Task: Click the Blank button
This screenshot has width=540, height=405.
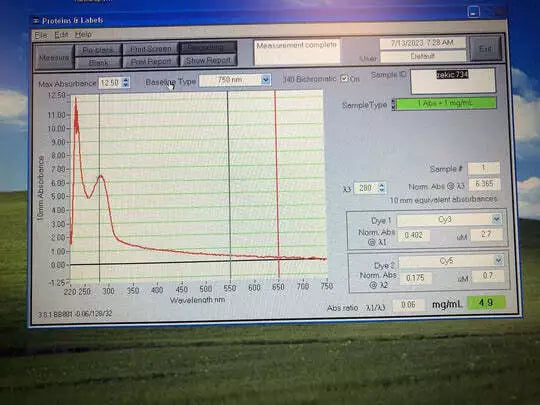Action: 98,63
